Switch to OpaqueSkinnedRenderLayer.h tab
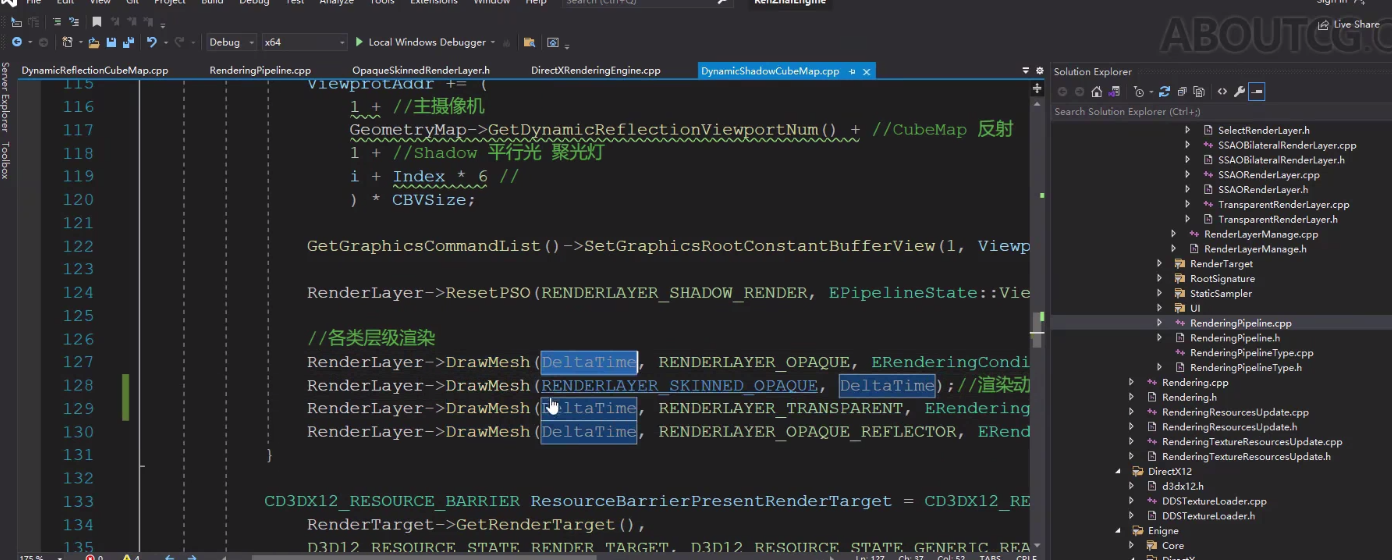 (421, 71)
